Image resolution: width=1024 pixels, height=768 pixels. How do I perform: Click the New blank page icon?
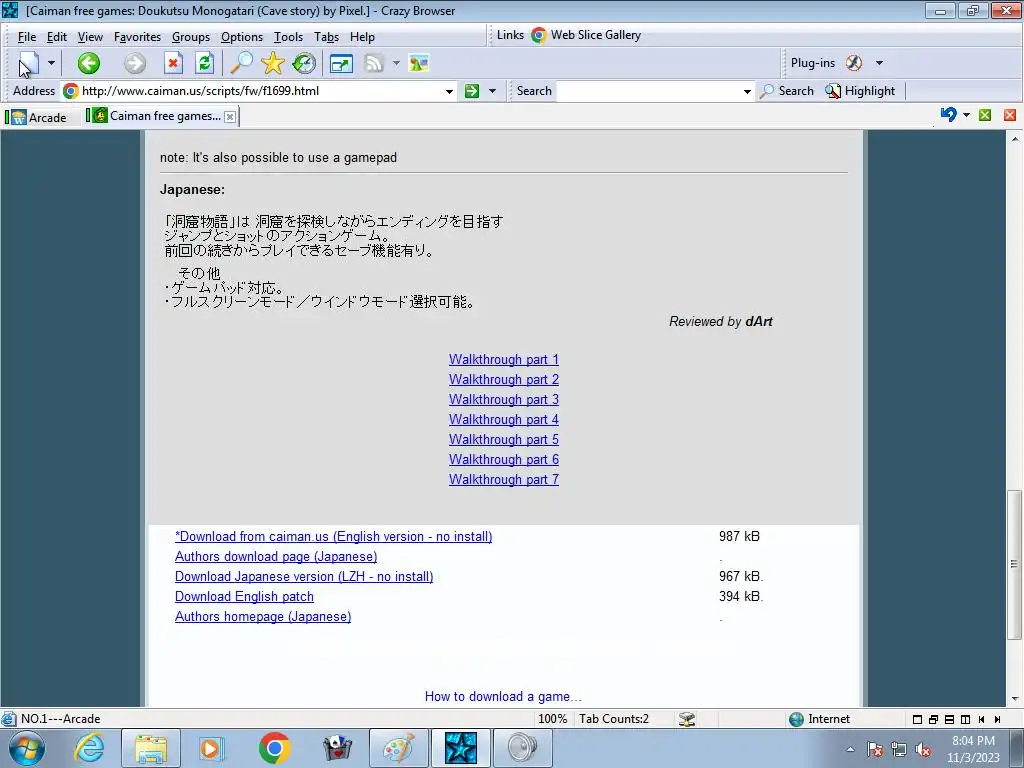point(29,63)
